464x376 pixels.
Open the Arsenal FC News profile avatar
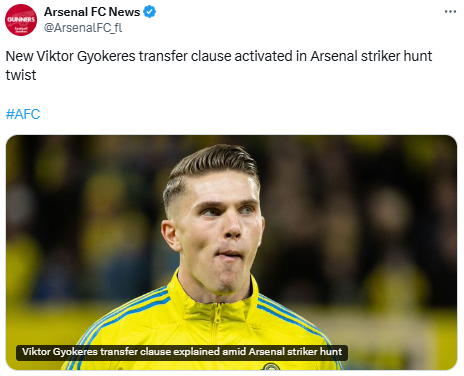[21, 20]
